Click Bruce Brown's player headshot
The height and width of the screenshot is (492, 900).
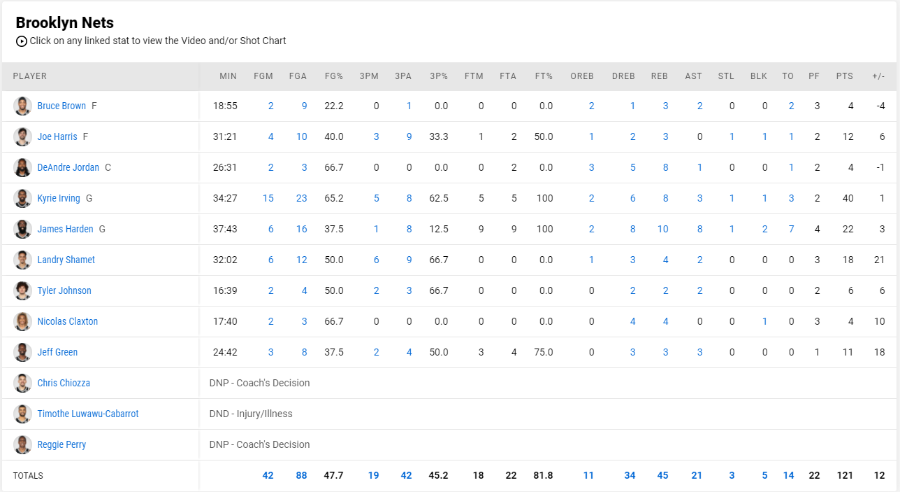[x=22, y=106]
